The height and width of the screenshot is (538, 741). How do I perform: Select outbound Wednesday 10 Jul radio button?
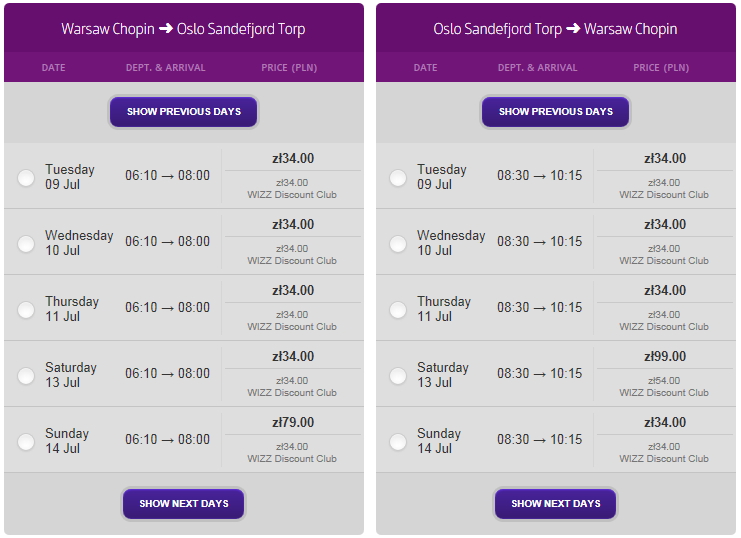[x=26, y=244]
